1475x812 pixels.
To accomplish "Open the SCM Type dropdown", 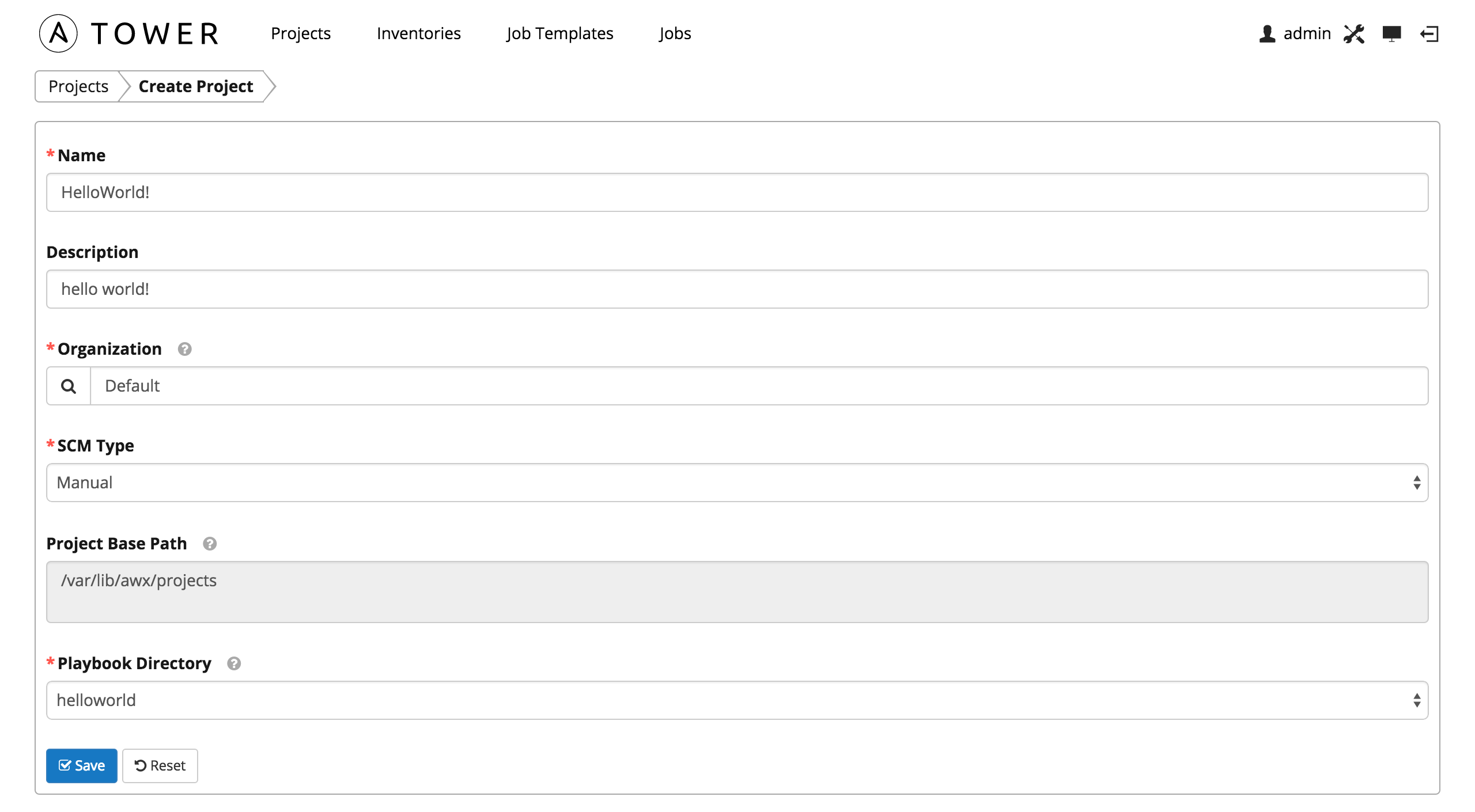I will point(736,483).
